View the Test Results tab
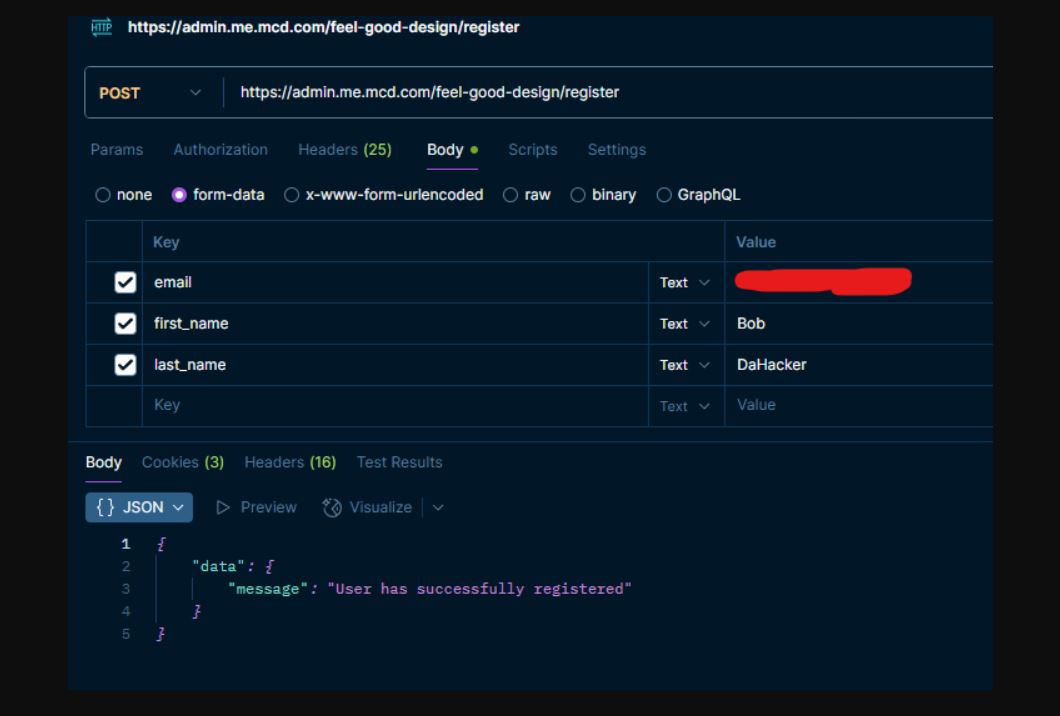Viewport: 1060px width, 716px height. 399,462
